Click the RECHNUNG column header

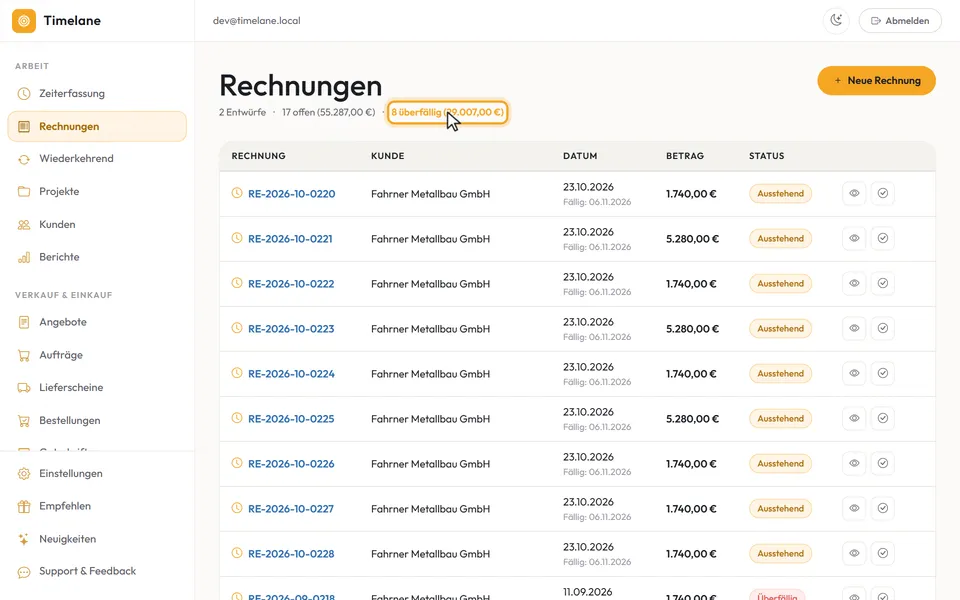258,156
